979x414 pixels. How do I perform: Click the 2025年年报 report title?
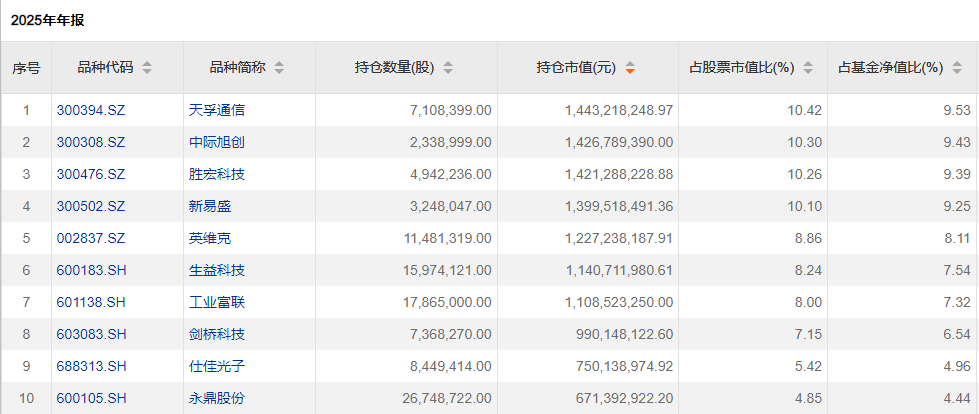(x=48, y=19)
